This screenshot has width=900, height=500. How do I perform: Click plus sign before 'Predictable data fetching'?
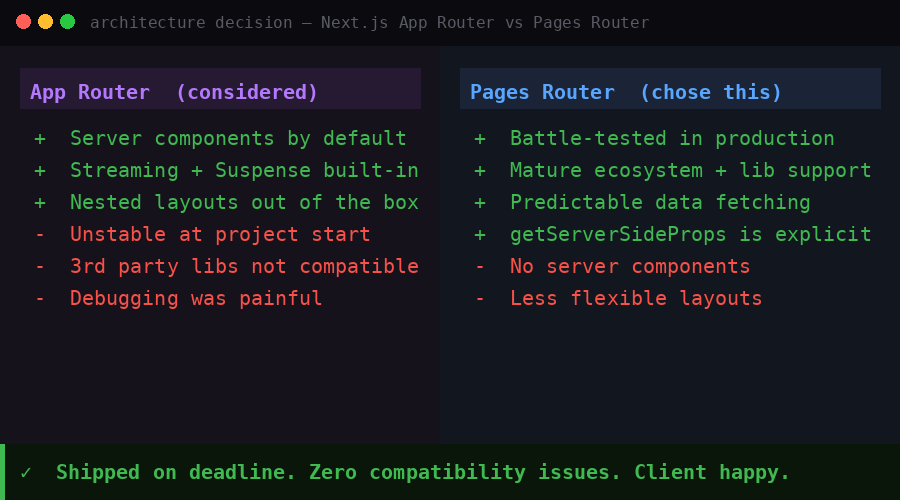[x=480, y=203]
